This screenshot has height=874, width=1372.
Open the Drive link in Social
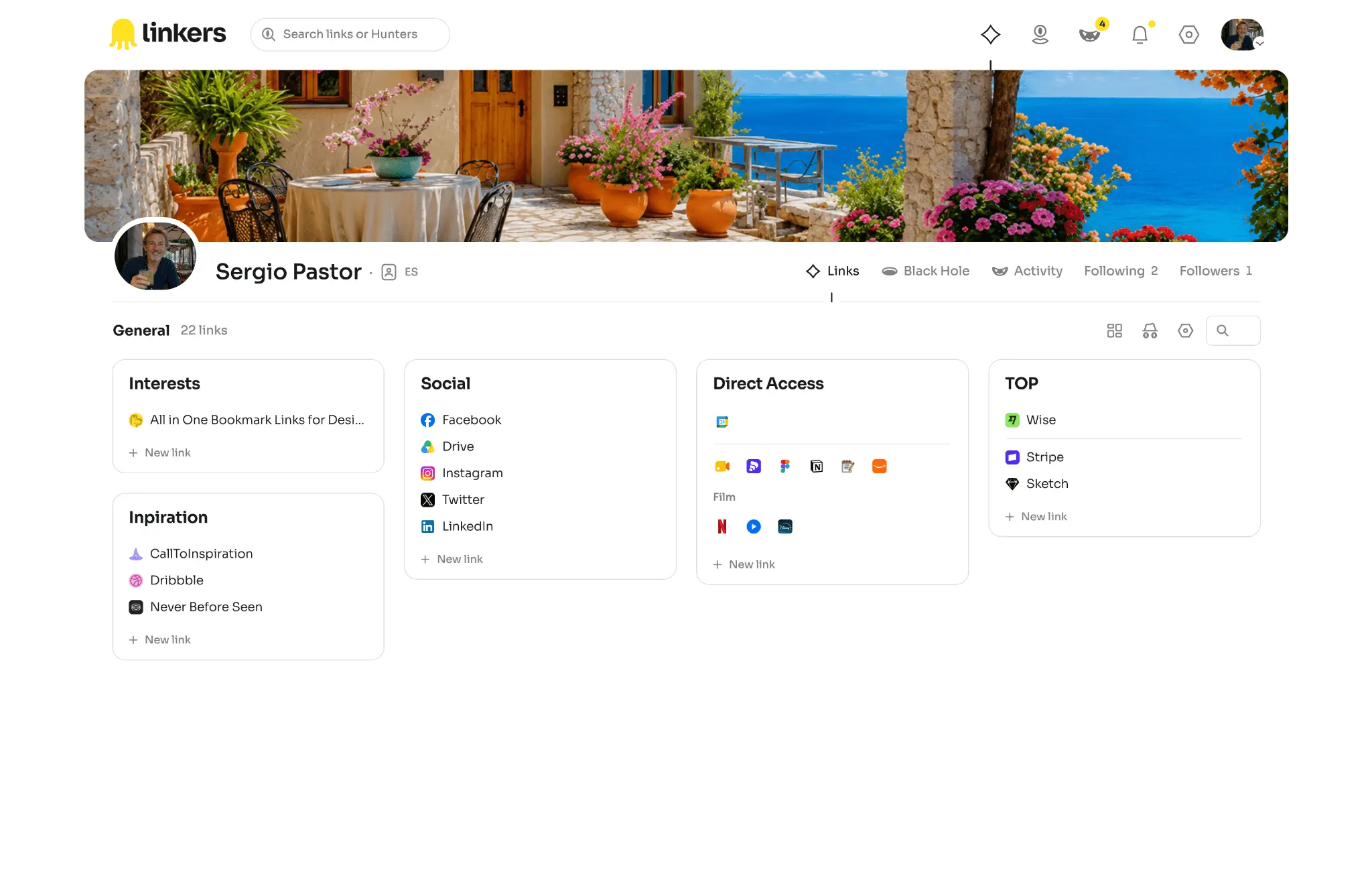(x=448, y=446)
